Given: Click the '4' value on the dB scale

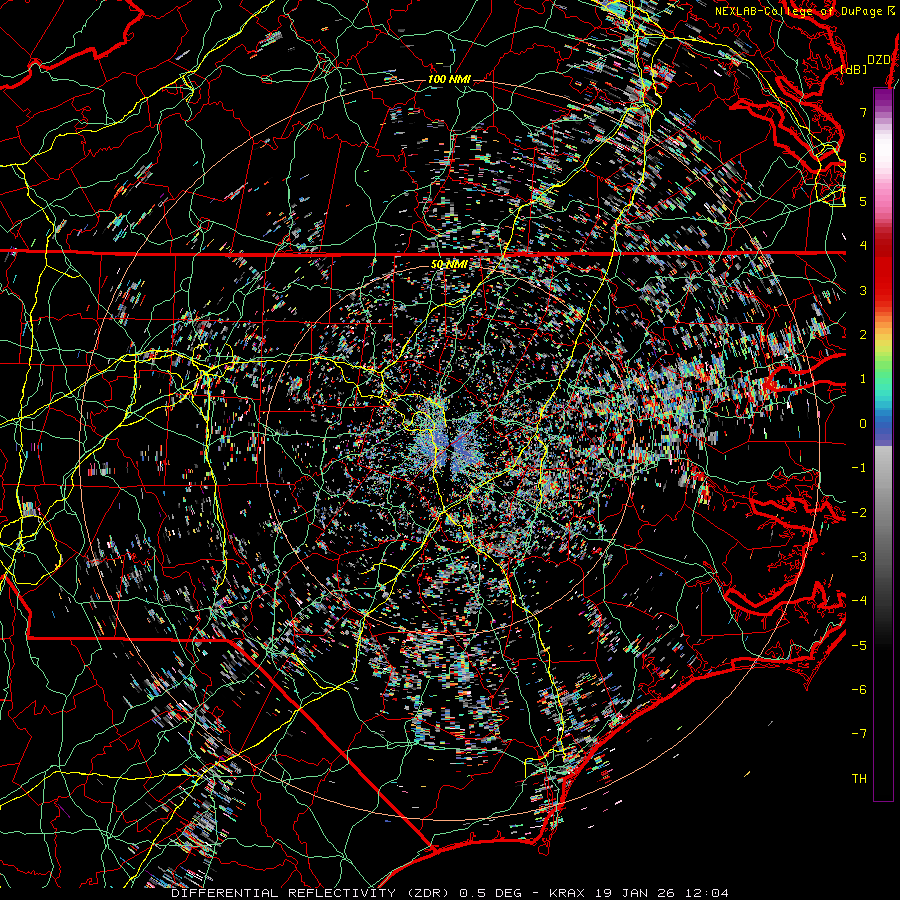Looking at the screenshot, I should pos(863,246).
